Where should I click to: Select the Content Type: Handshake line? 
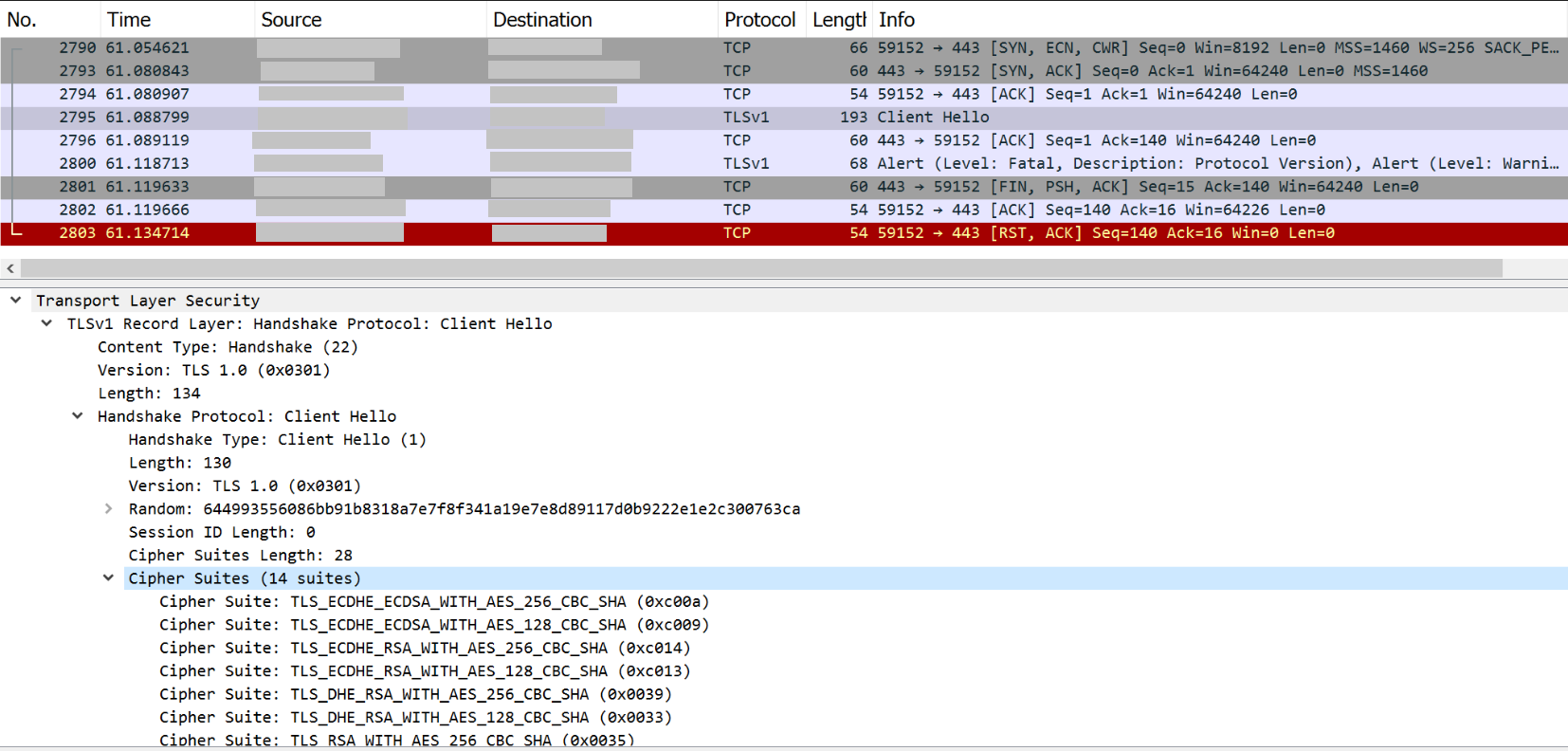(x=228, y=347)
